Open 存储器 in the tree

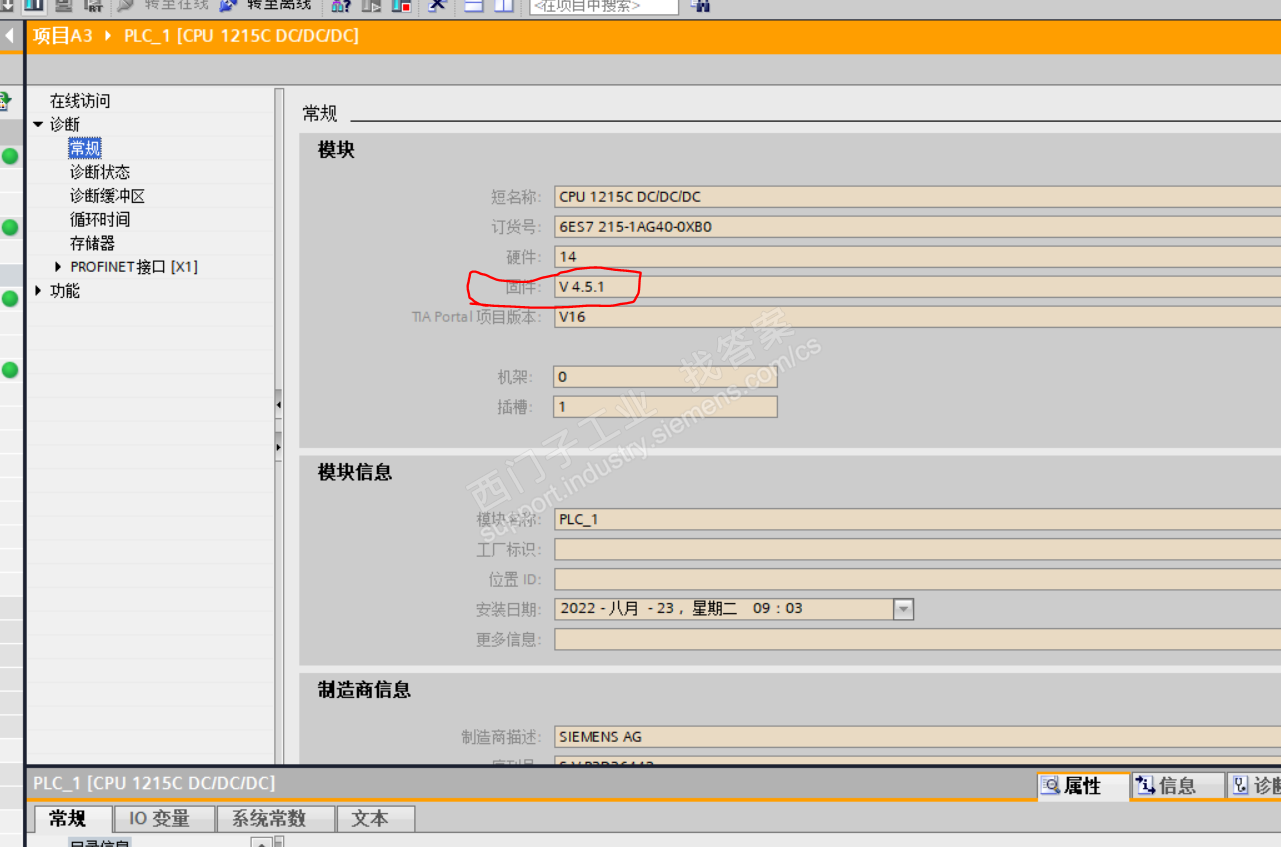pyautogui.click(x=92, y=243)
